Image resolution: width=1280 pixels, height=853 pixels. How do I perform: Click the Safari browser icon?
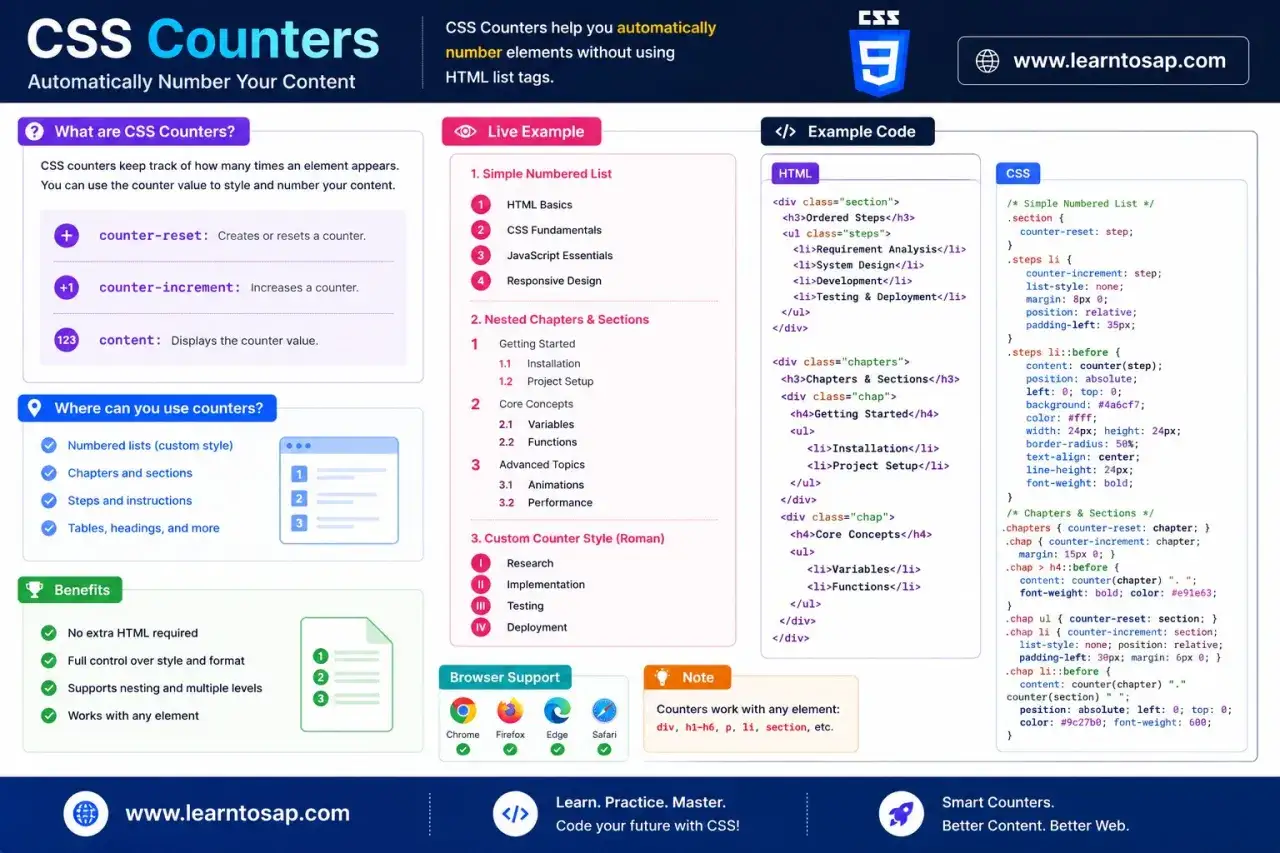(604, 711)
